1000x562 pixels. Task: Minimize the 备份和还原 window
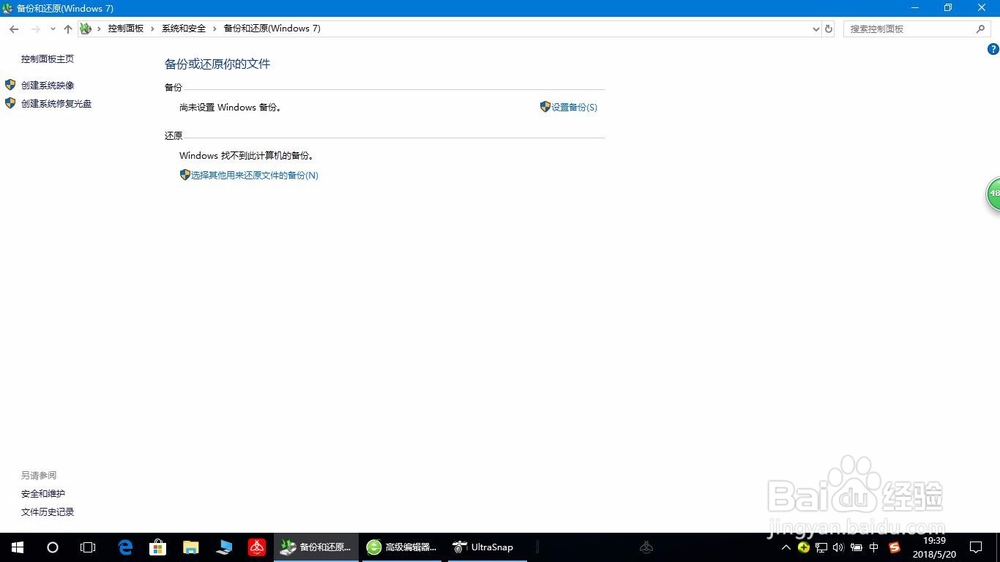pyautogui.click(x=915, y=8)
